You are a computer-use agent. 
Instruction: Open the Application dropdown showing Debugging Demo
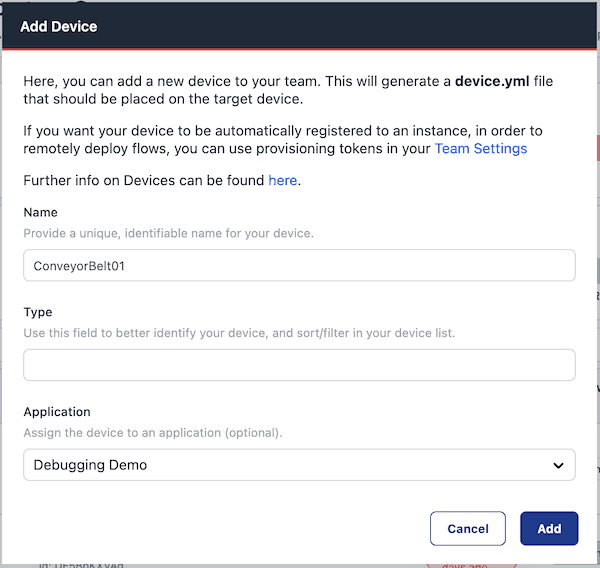(x=290, y=465)
